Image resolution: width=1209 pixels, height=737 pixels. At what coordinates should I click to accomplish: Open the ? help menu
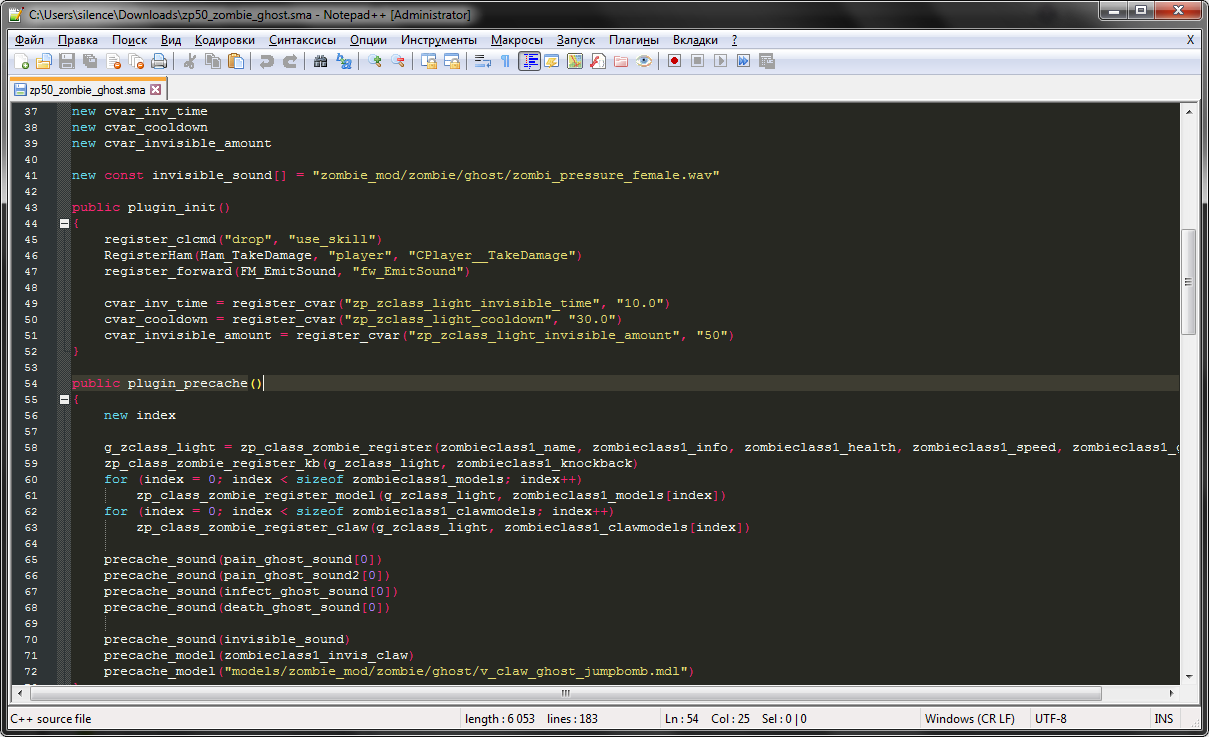[735, 40]
